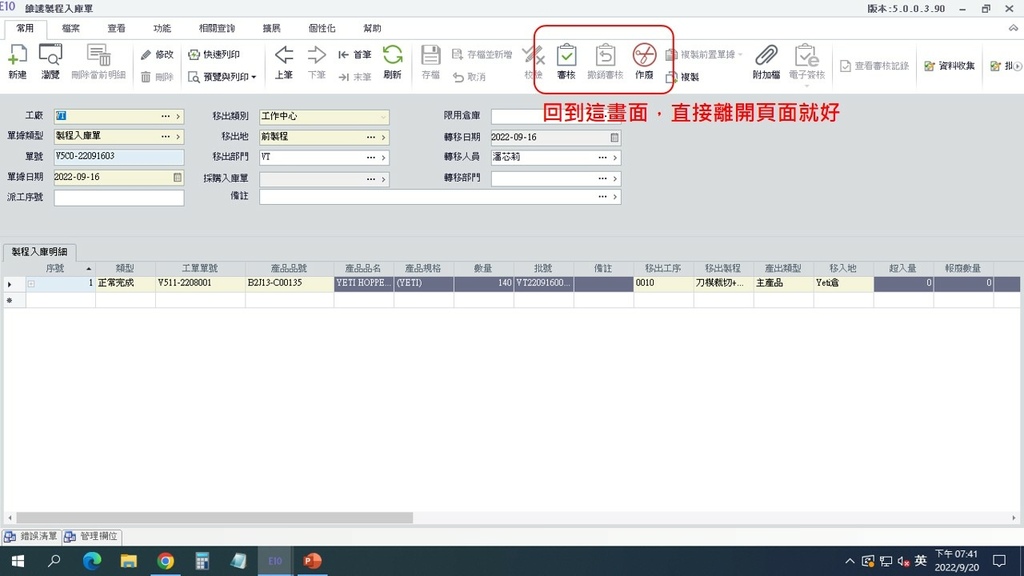
Task: Click the 數量 column header
Action: point(483,268)
